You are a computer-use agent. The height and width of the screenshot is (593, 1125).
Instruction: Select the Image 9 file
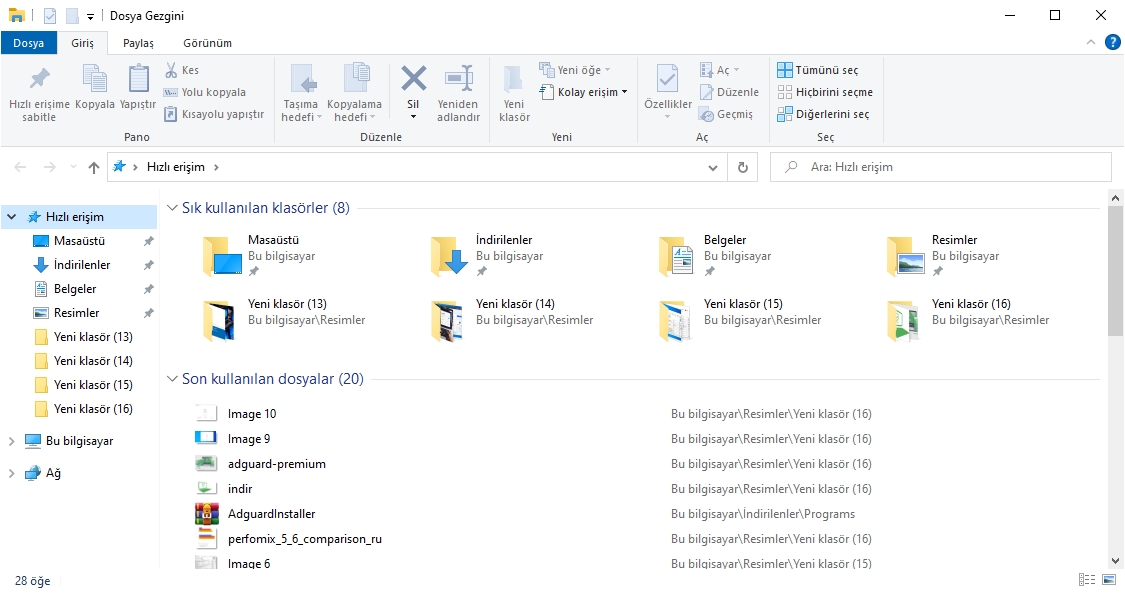coord(248,439)
